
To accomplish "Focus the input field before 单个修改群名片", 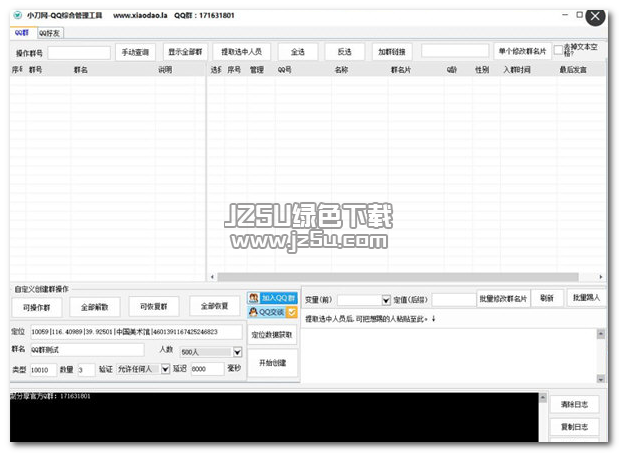I will click(455, 51).
